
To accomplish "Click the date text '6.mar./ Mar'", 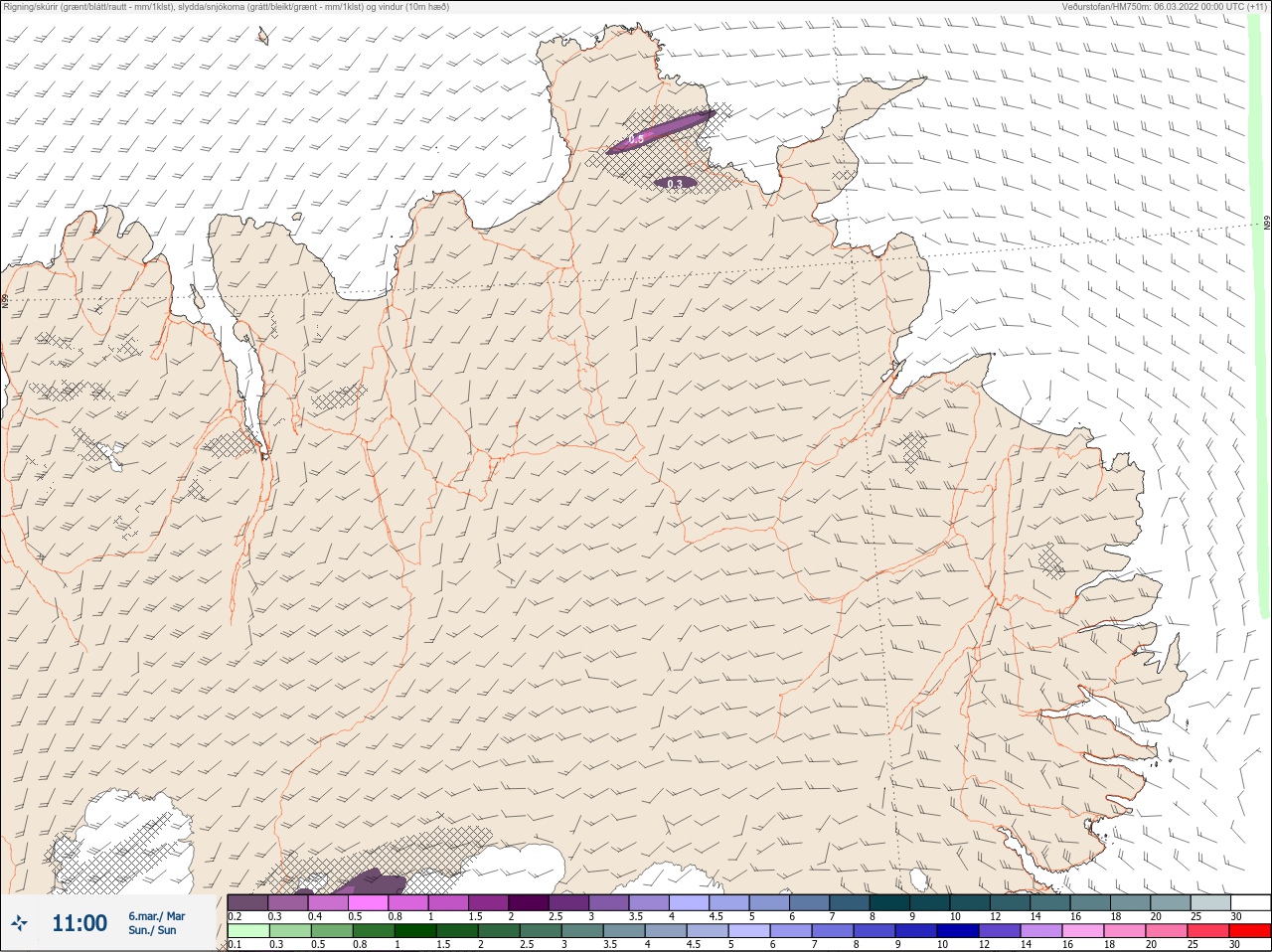I will (156, 916).
